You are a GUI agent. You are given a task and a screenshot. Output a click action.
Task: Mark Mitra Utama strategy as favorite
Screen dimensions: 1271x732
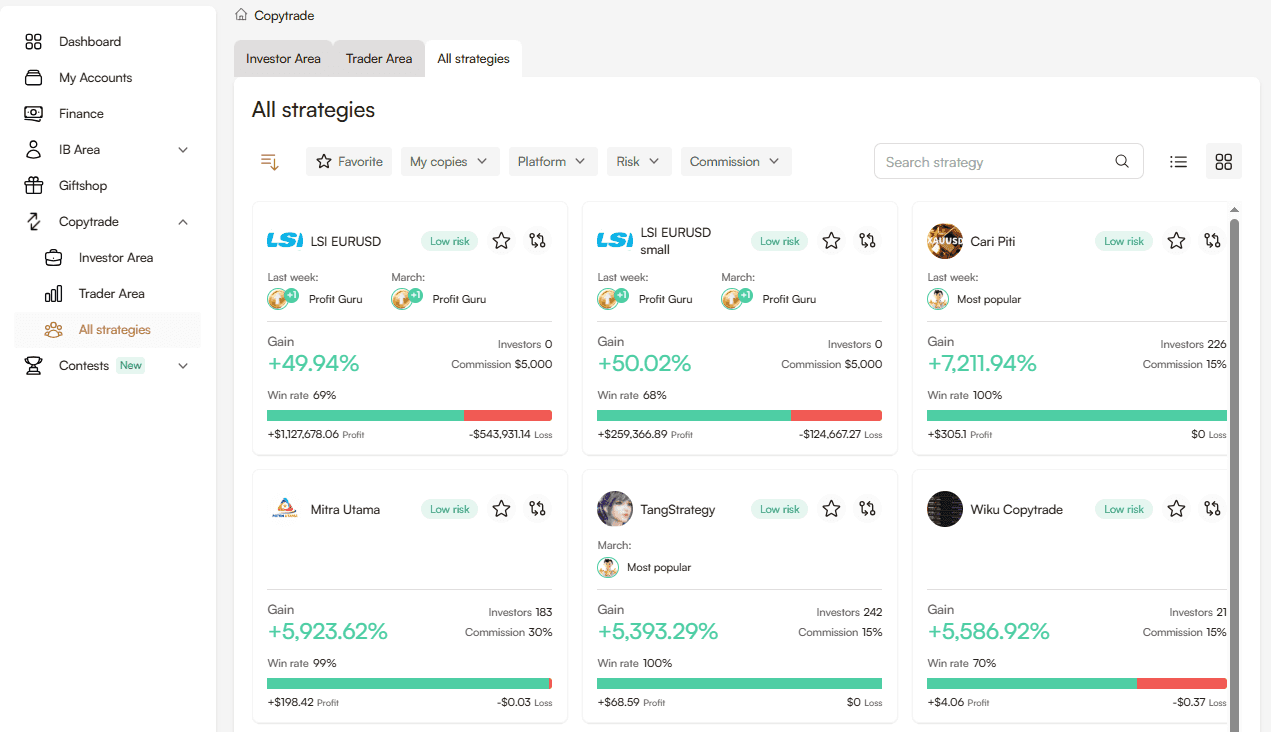501,509
